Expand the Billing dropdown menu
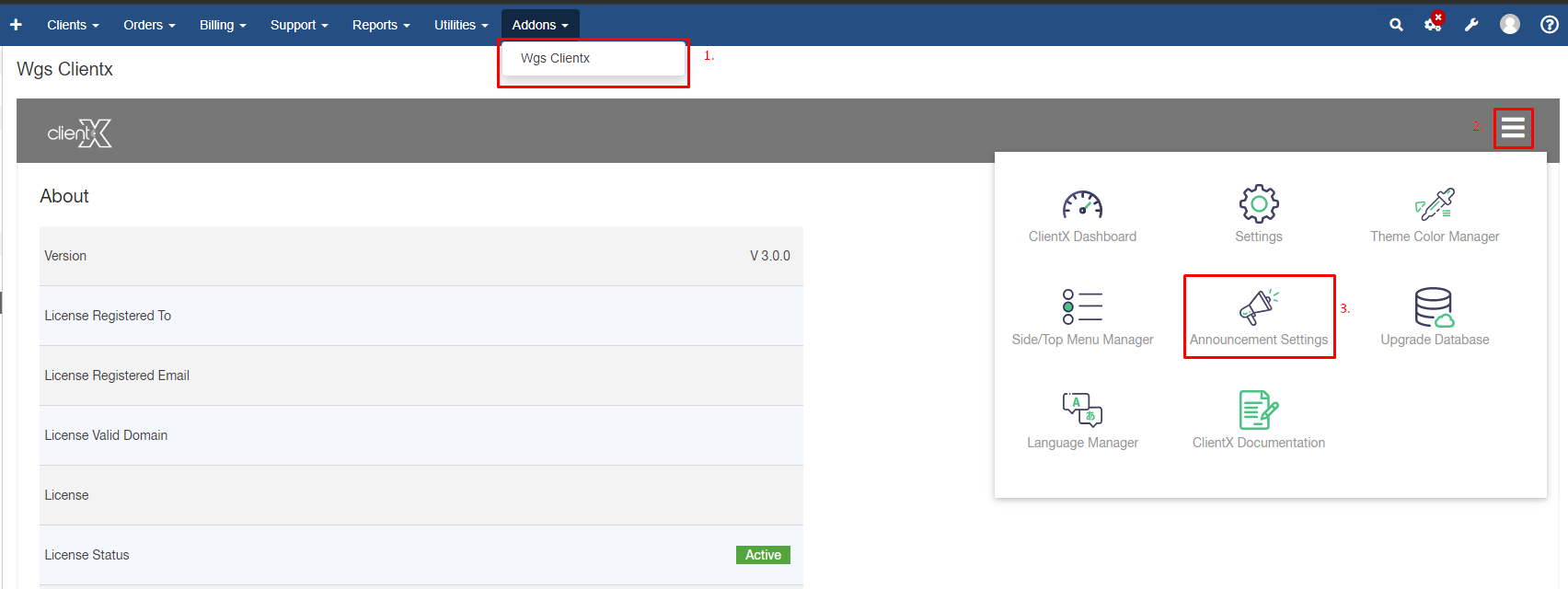The image size is (1568, 589). click(223, 25)
